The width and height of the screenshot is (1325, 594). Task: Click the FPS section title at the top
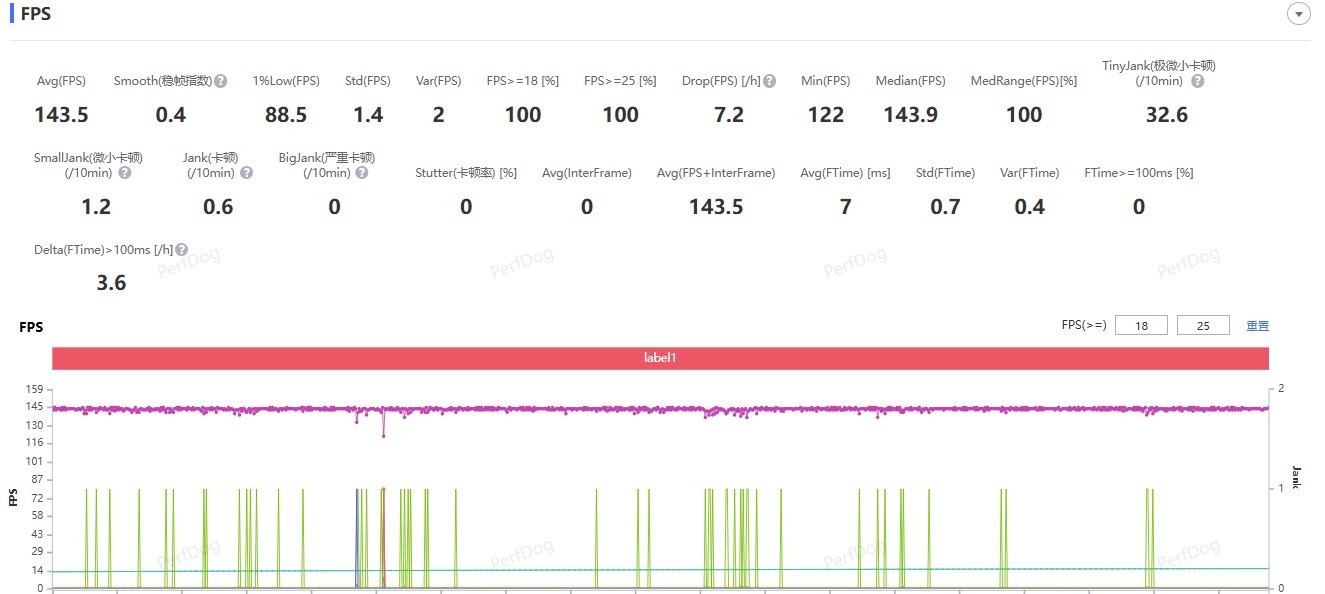35,14
